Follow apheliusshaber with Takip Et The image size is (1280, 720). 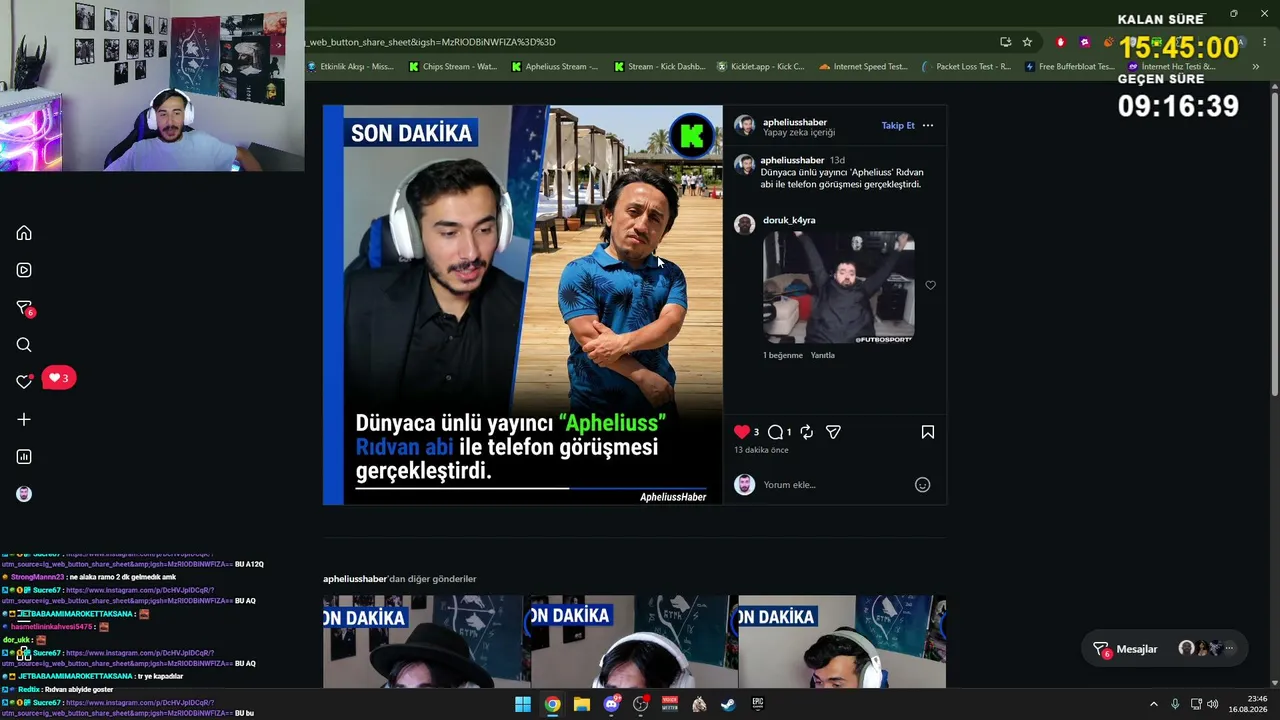coord(898,125)
